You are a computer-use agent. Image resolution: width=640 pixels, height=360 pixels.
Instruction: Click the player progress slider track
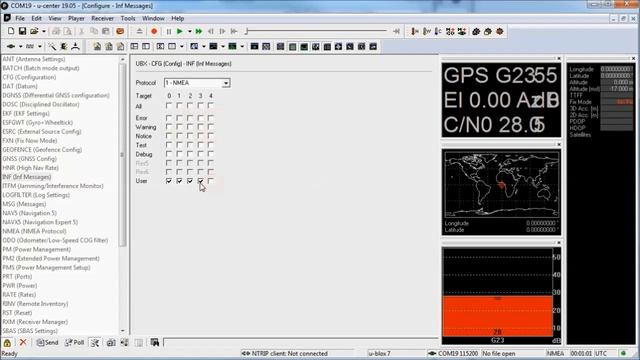(316, 31)
